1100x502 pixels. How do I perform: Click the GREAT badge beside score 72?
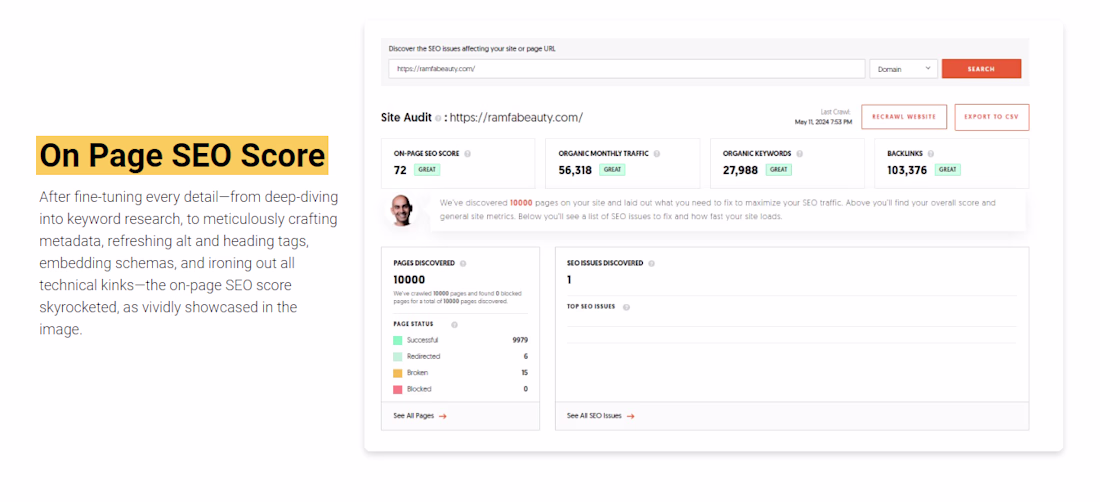(x=427, y=170)
